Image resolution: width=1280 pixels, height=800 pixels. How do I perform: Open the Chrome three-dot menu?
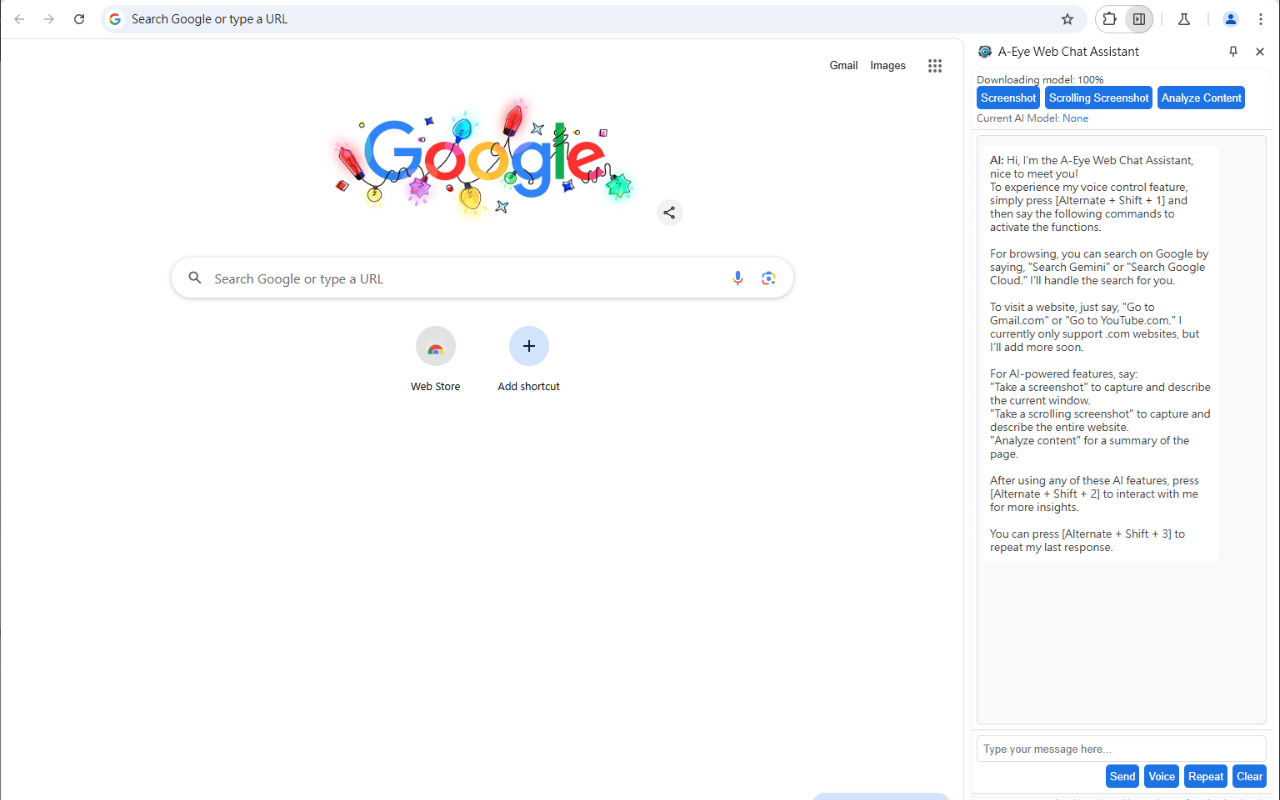tap(1261, 19)
